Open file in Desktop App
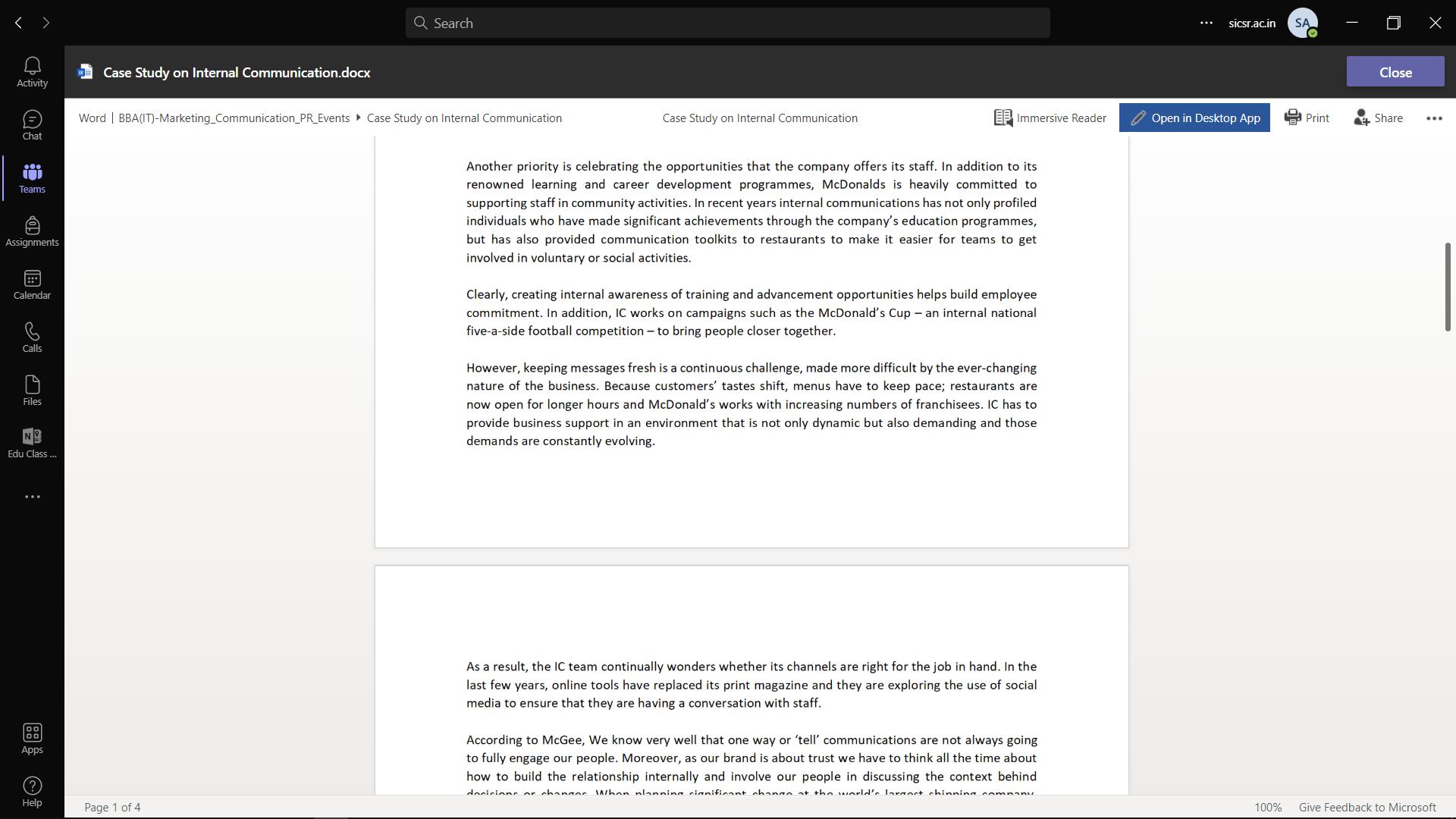Image resolution: width=1456 pixels, height=819 pixels. (1194, 118)
